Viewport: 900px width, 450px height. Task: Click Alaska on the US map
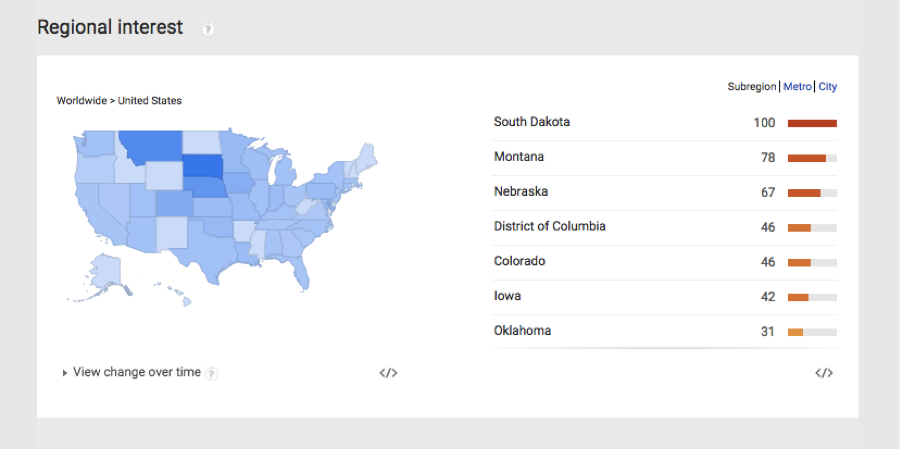tap(107, 271)
